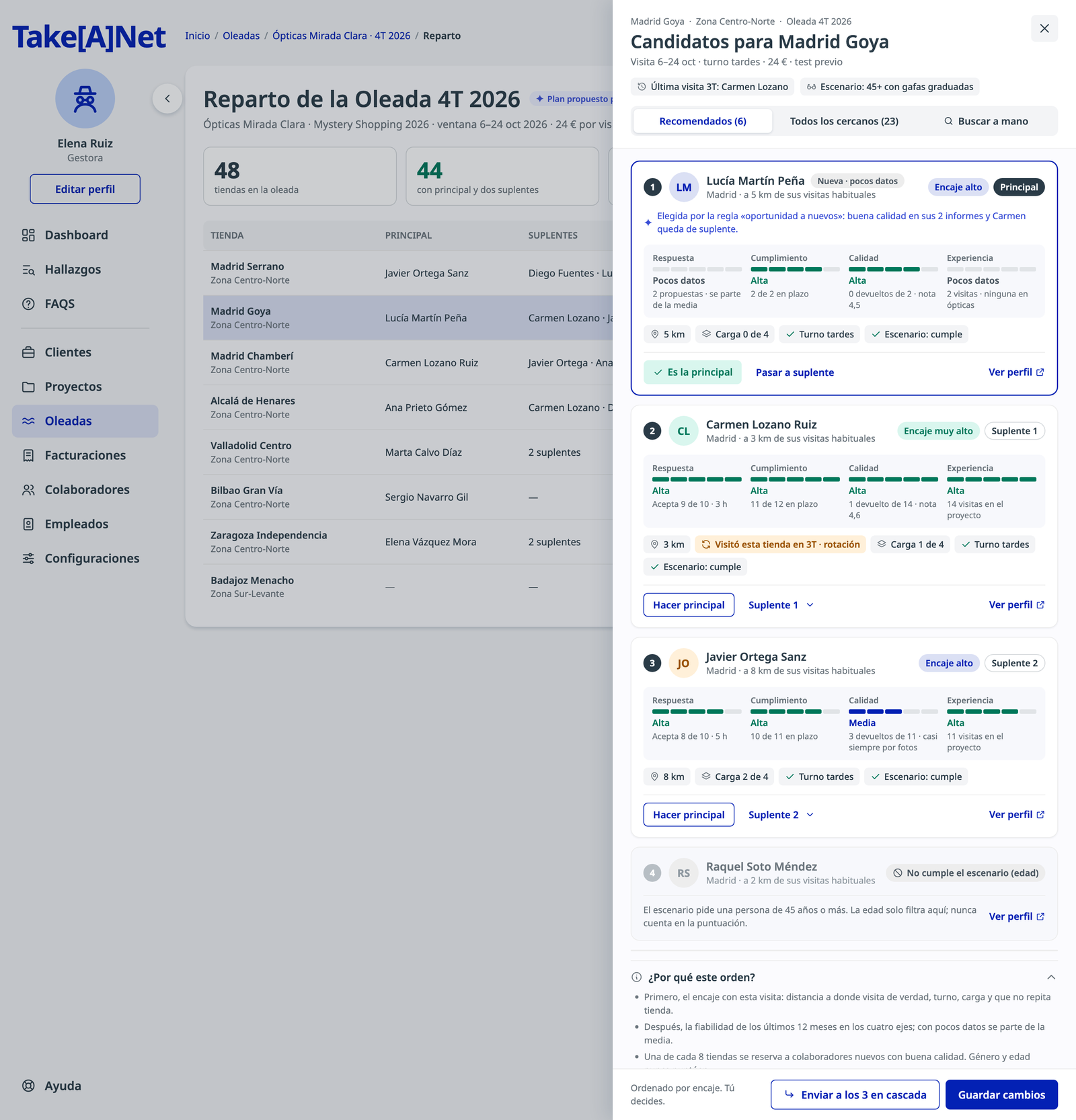The width and height of the screenshot is (1076, 1120).
Task: Toggle the 'Es la principal' selected state
Action: coord(693,372)
